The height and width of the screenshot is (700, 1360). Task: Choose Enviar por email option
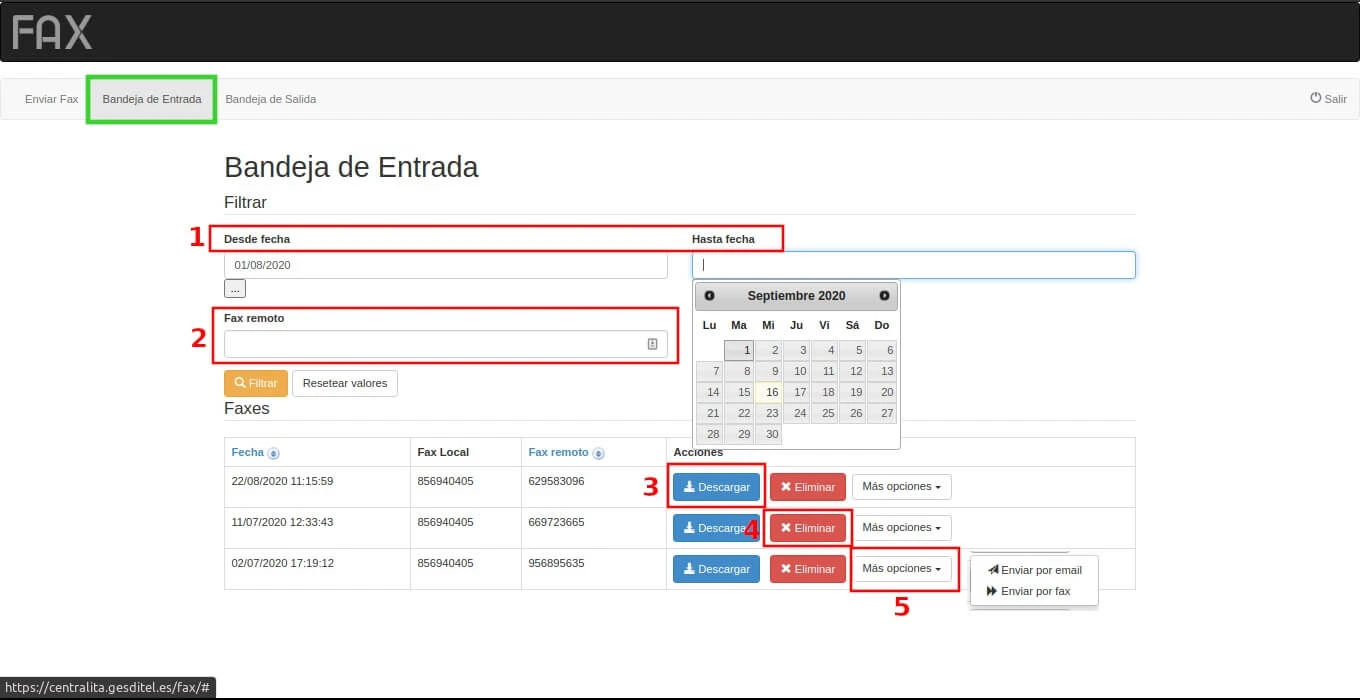[1034, 570]
